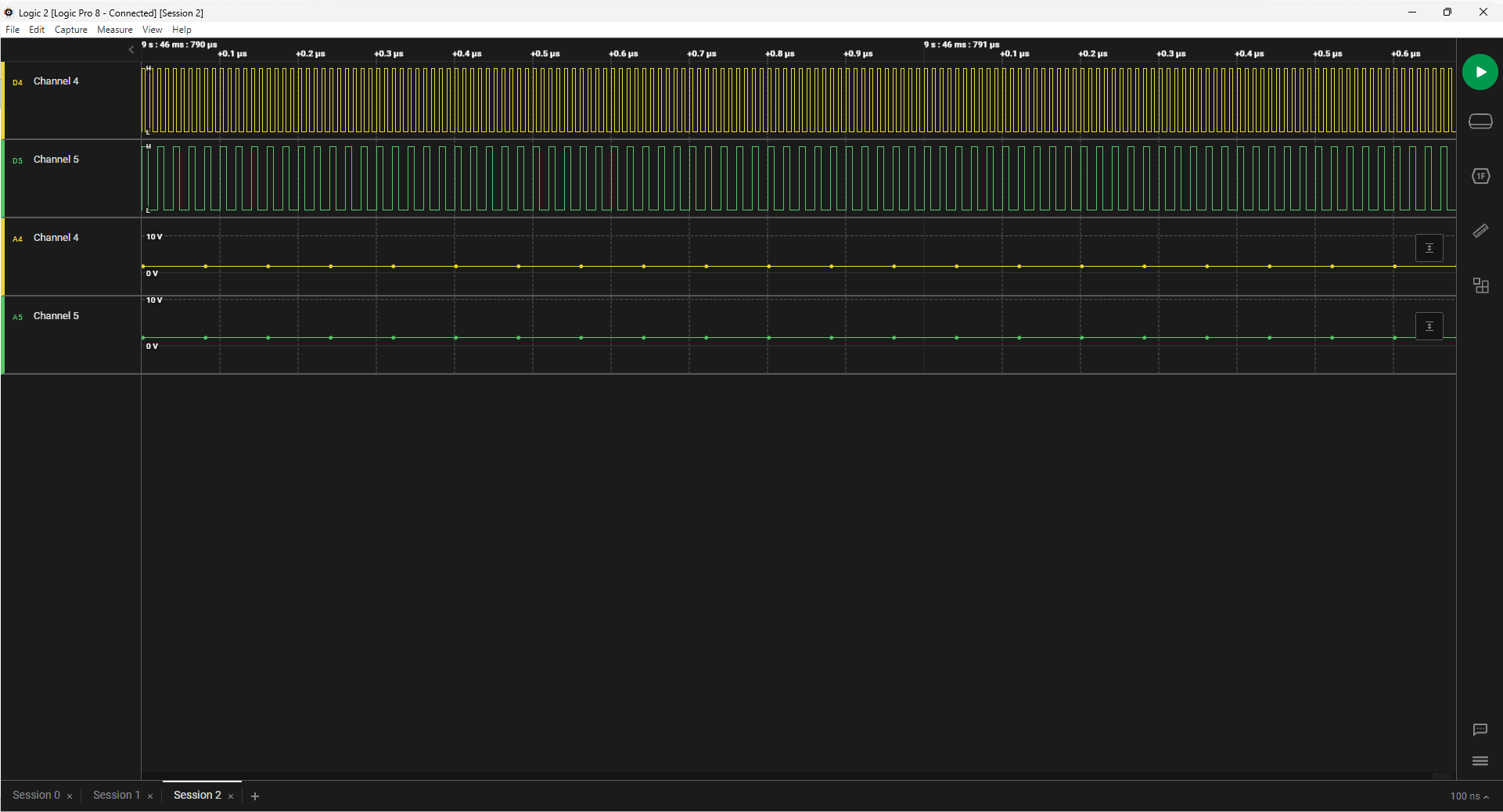Add a new session tab
This screenshot has height=812, width=1503.
click(255, 796)
